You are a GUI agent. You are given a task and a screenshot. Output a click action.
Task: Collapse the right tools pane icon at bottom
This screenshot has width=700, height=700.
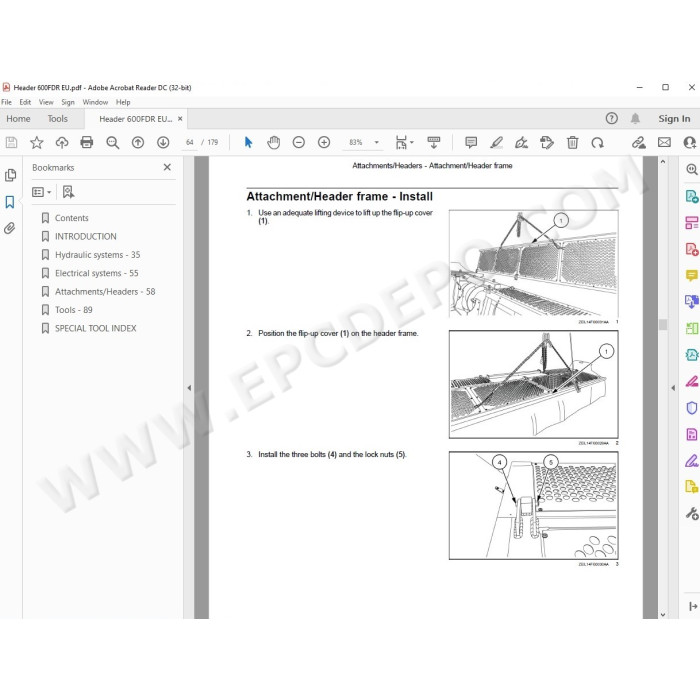click(x=692, y=606)
